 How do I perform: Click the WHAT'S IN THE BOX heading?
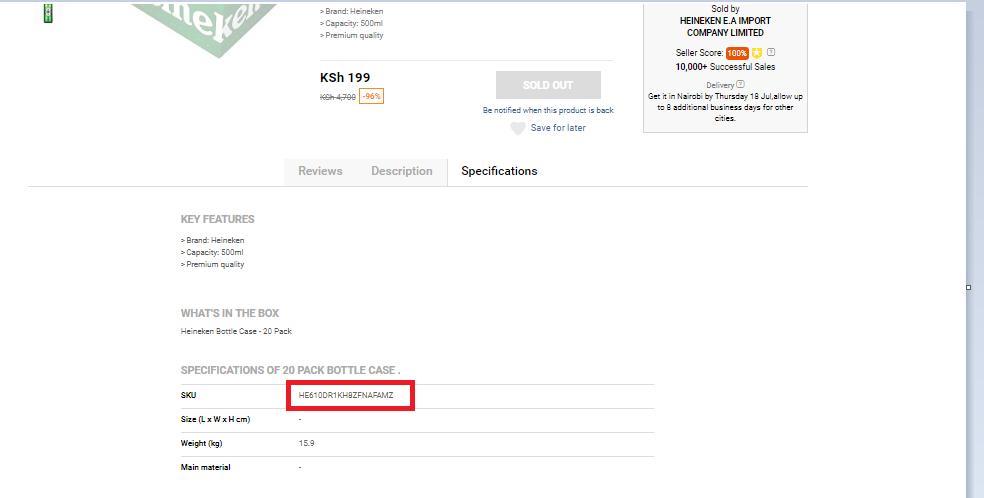(230, 313)
